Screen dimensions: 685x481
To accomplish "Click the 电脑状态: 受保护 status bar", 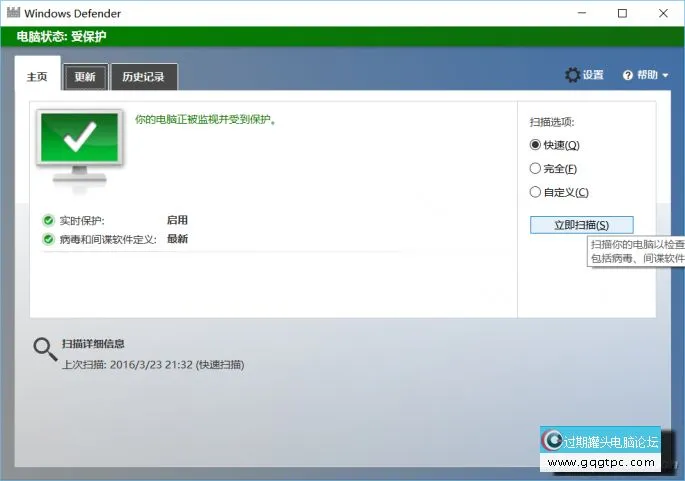I will click(x=342, y=37).
